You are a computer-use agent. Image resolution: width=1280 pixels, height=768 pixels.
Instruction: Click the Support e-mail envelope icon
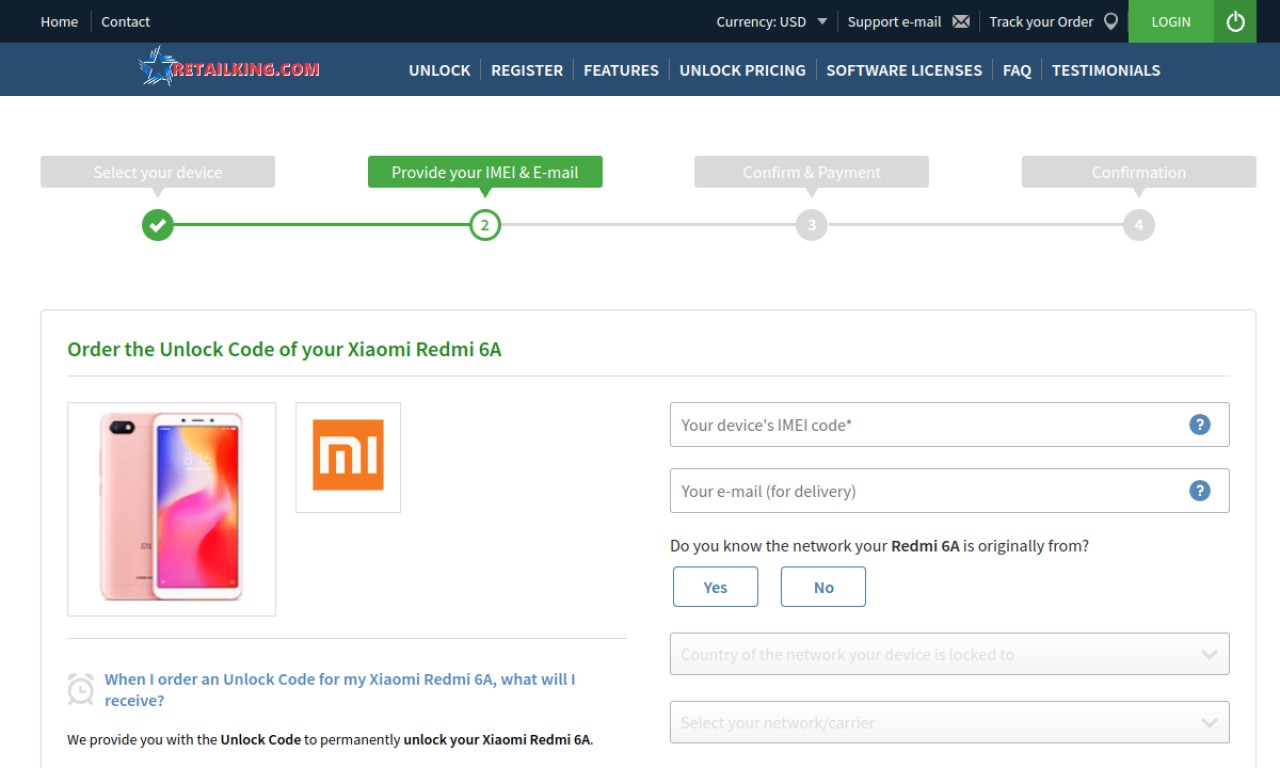tap(961, 21)
